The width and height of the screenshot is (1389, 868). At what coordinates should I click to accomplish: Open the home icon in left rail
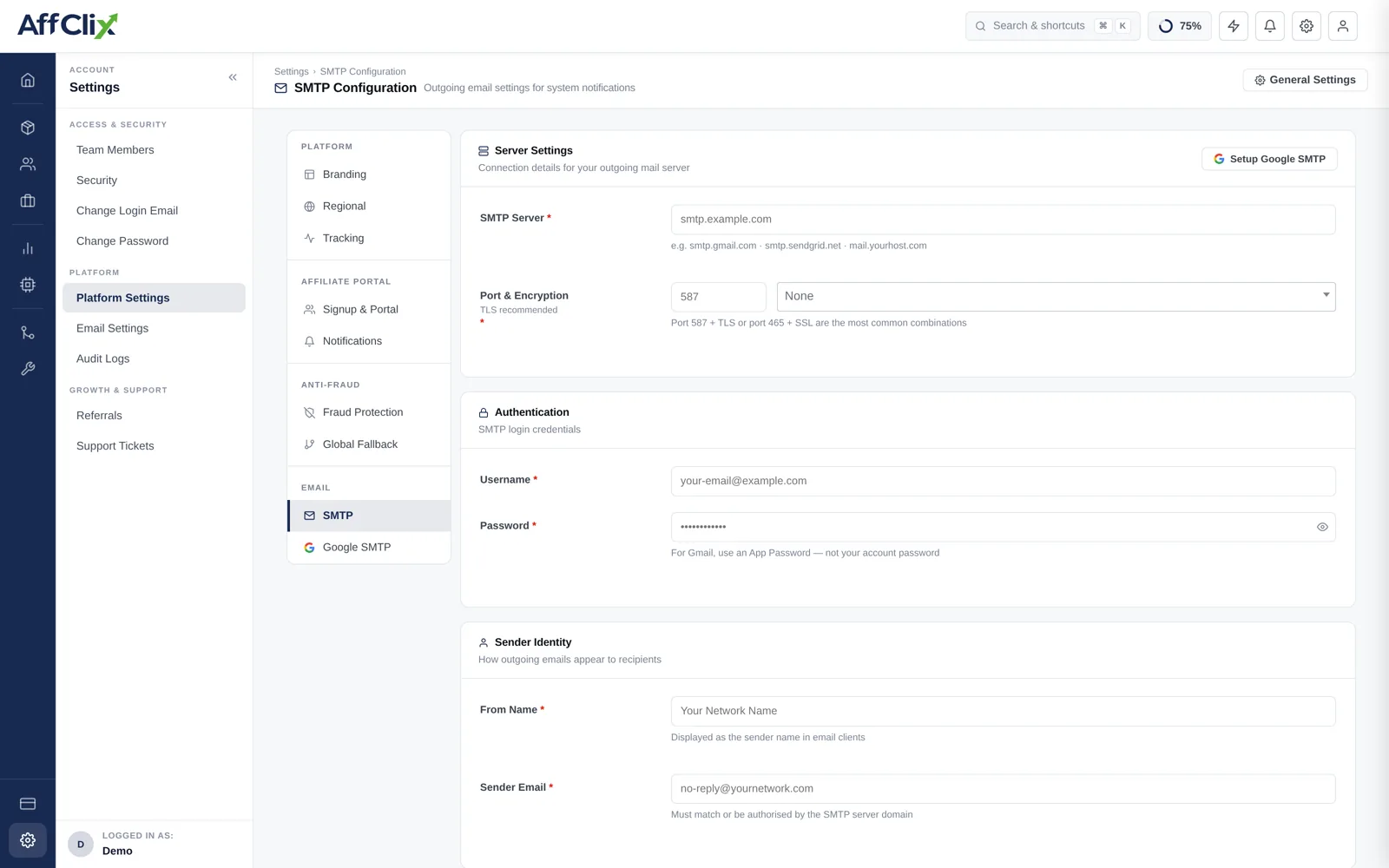28,80
